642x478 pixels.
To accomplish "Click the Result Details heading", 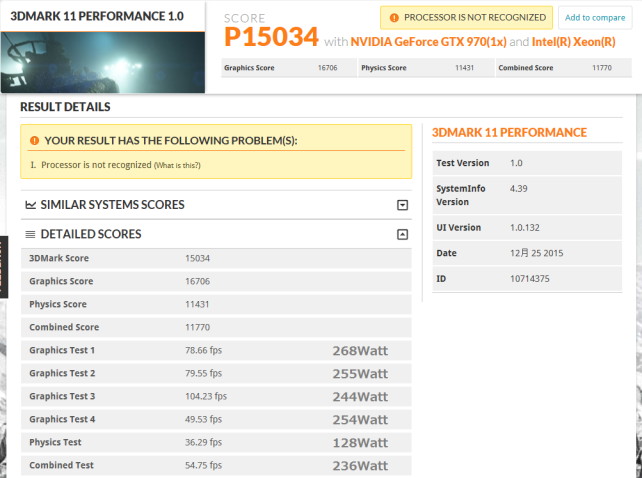I will coord(65,107).
